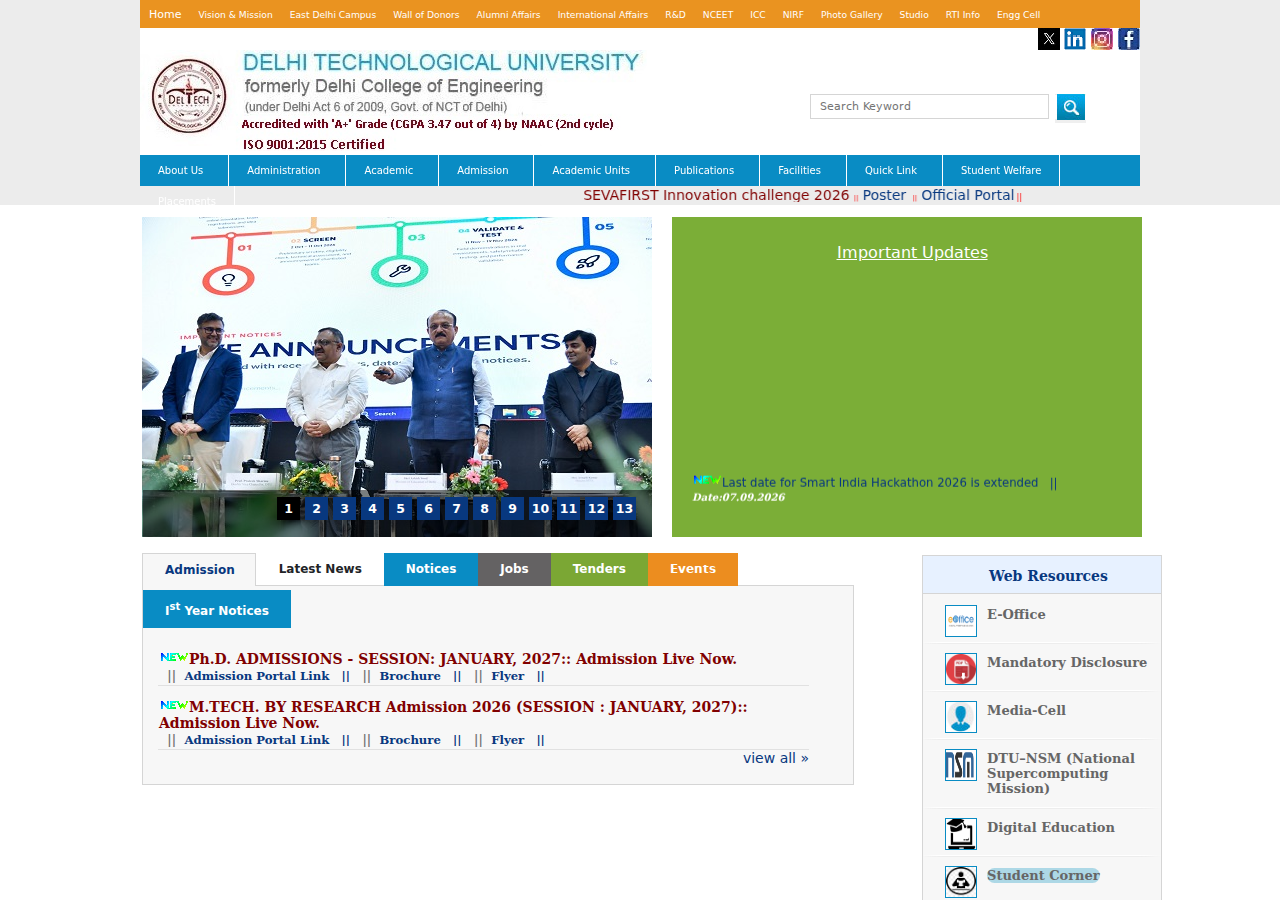Open Ist Year Notices button

pyautogui.click(x=217, y=609)
